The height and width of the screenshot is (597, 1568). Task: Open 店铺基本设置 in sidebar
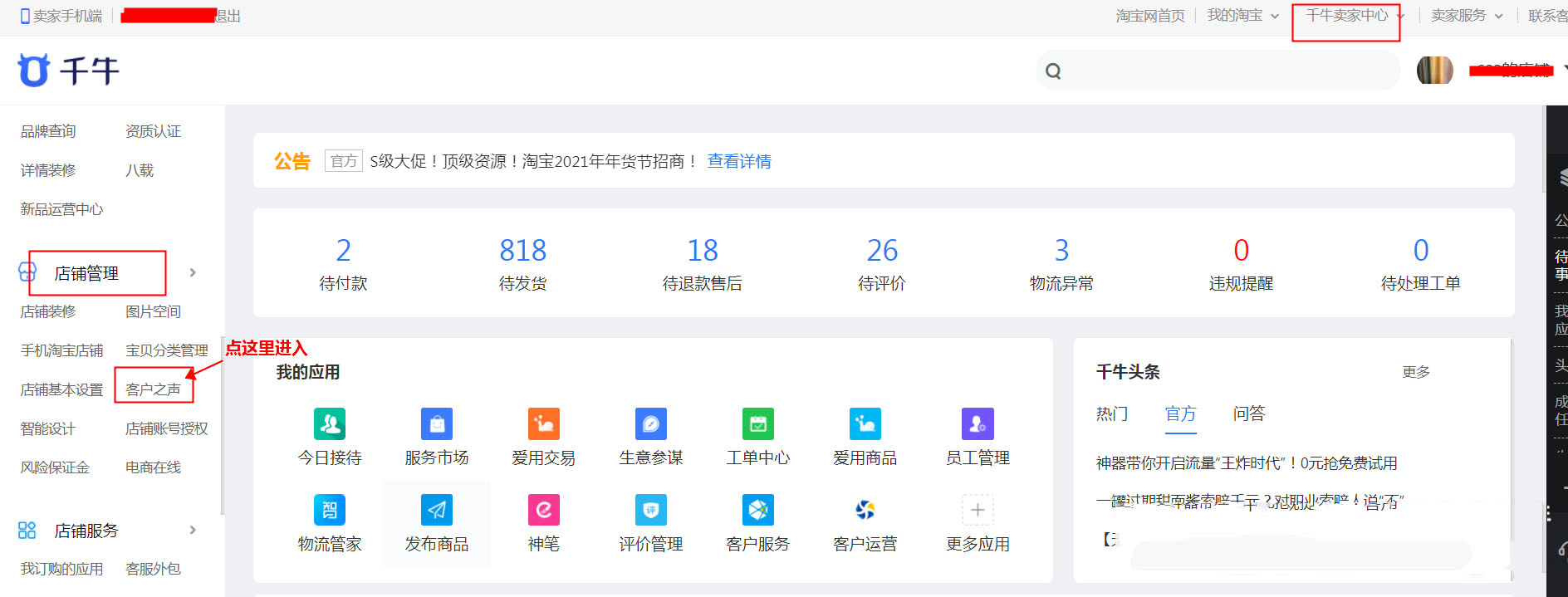click(x=62, y=389)
